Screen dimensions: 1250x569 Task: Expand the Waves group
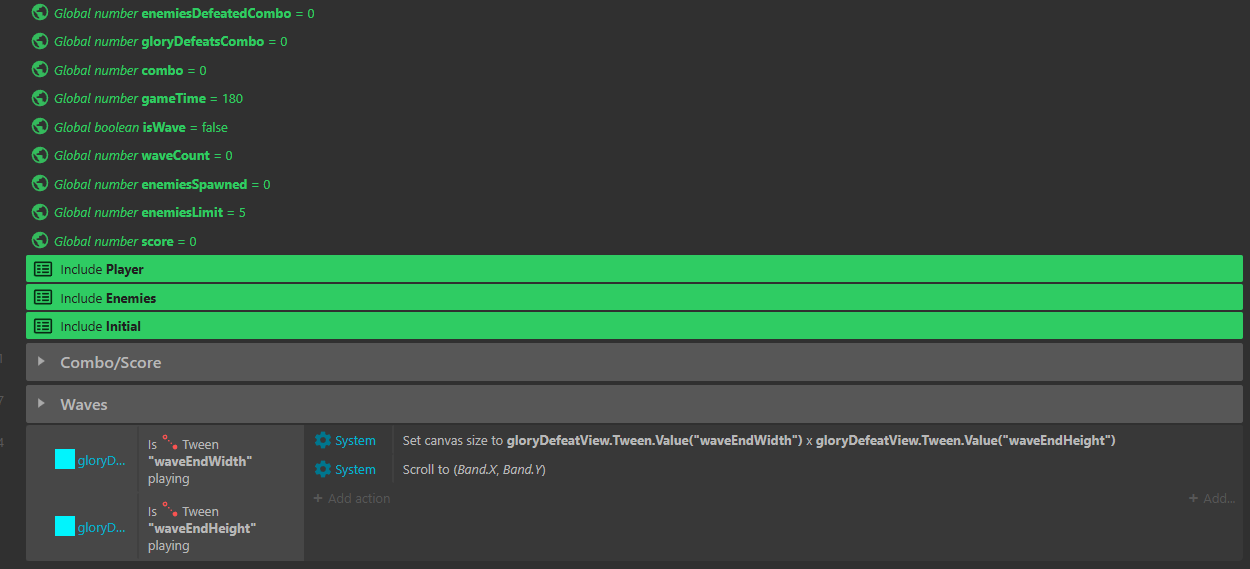42,404
